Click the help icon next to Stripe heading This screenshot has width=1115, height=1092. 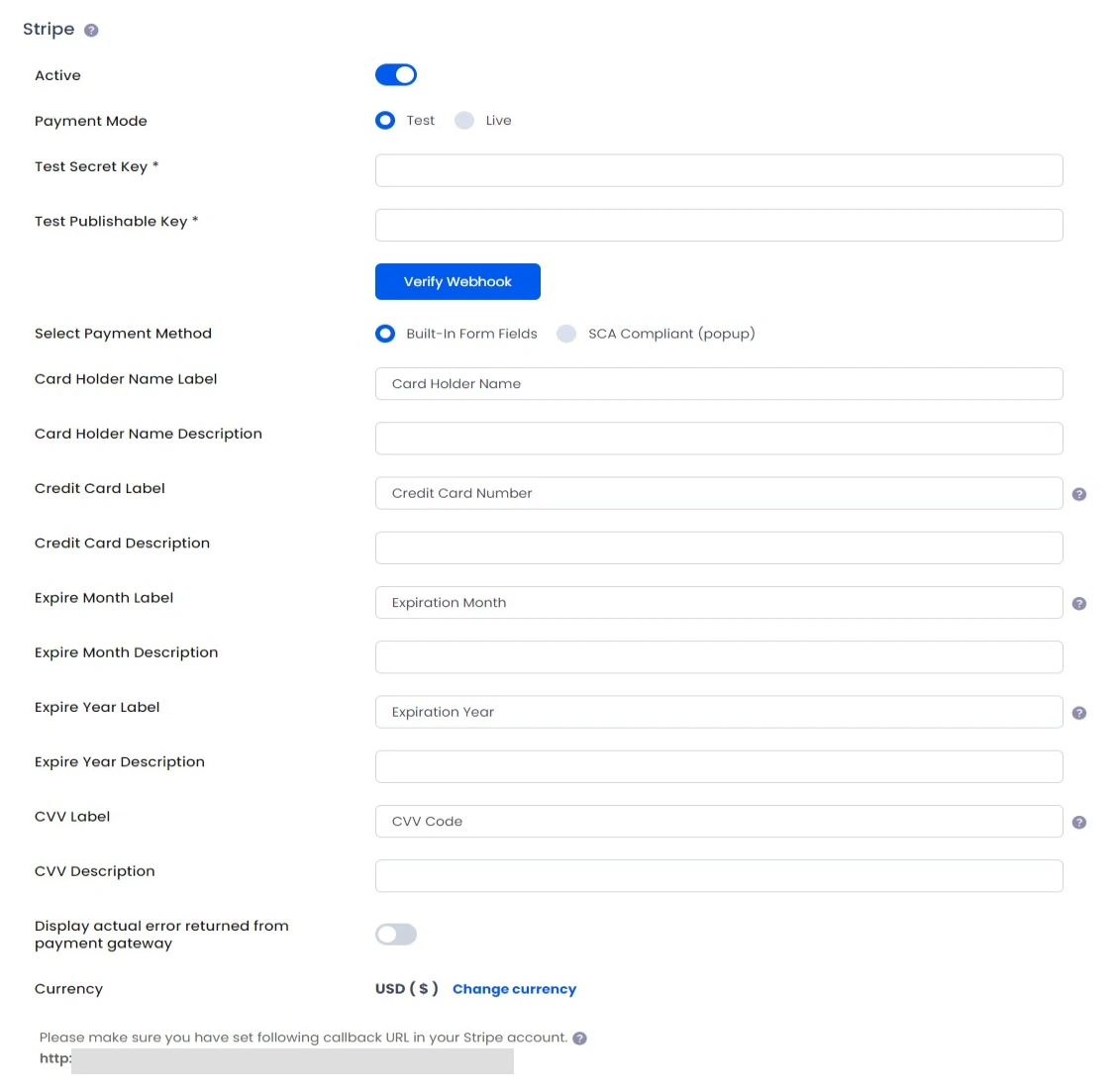[91, 30]
